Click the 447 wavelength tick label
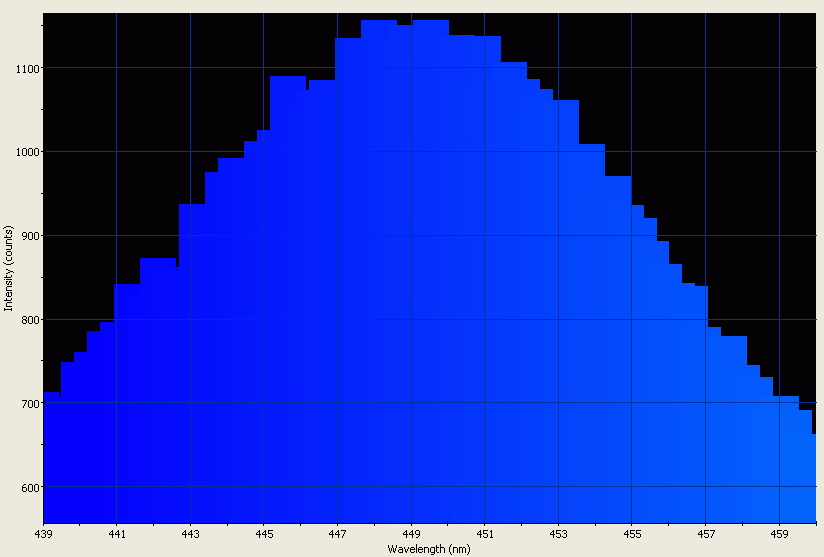 (x=338, y=534)
